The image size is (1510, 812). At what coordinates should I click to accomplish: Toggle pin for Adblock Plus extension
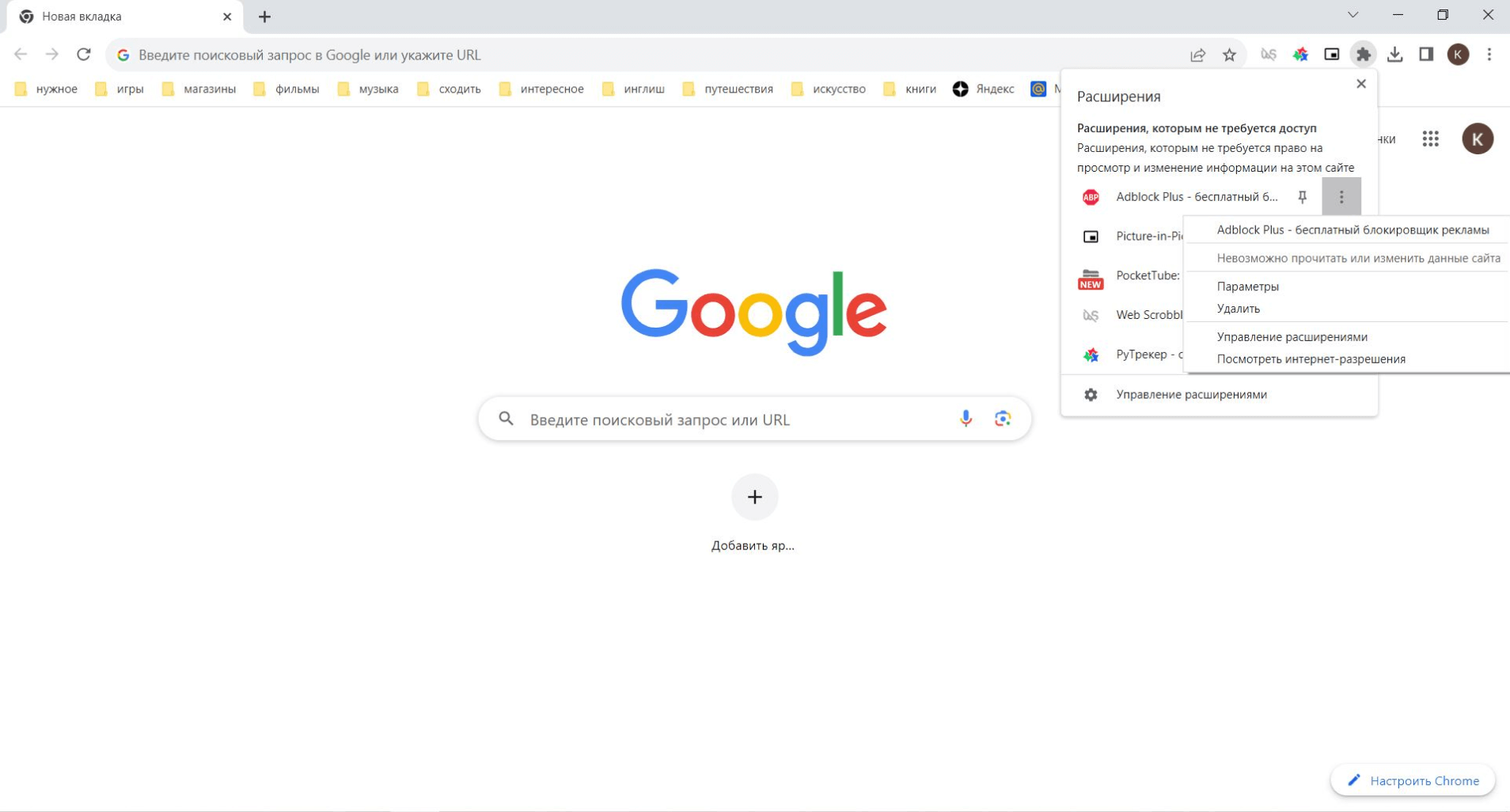tap(1302, 197)
